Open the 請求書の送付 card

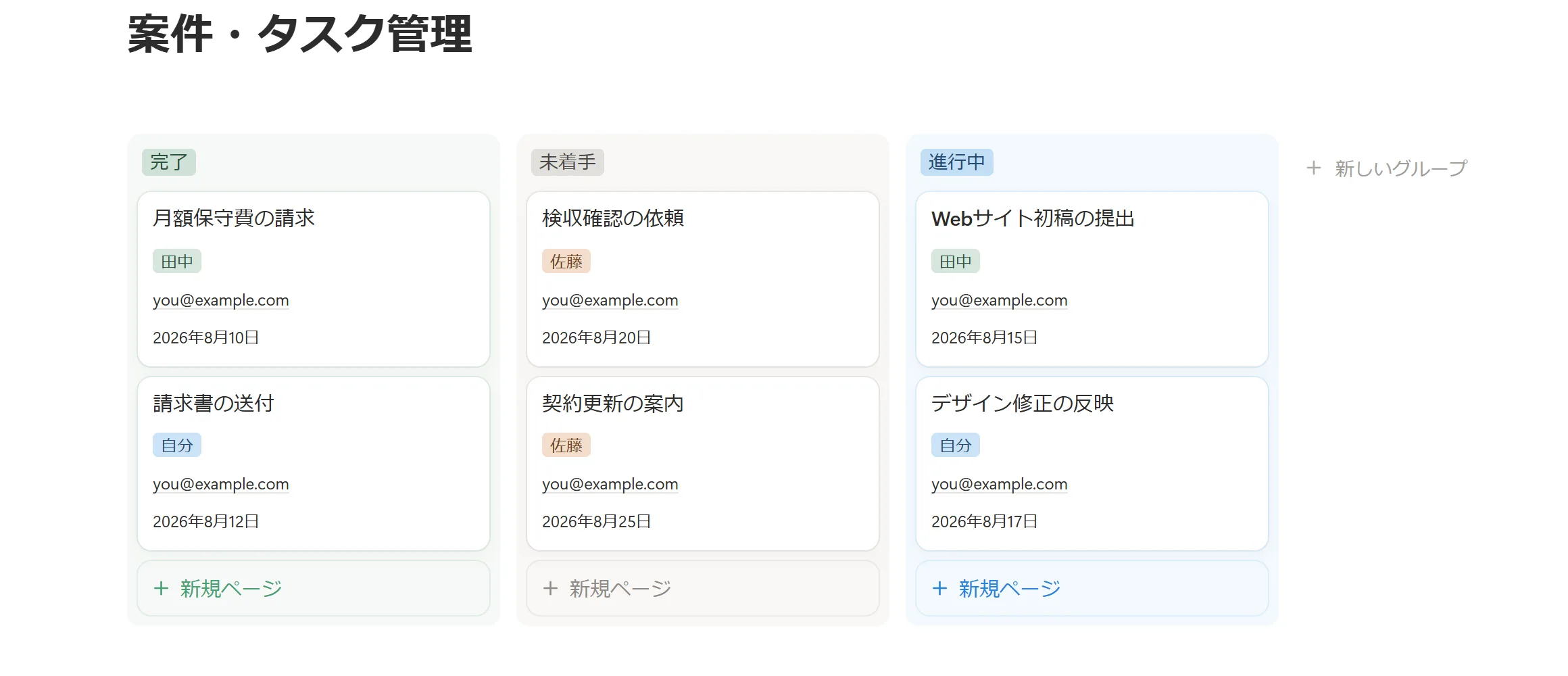[314, 464]
